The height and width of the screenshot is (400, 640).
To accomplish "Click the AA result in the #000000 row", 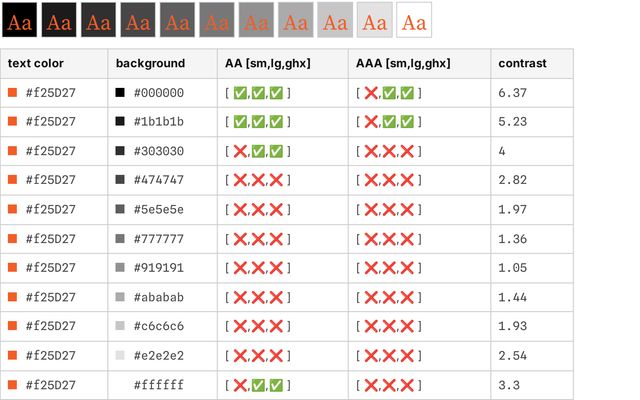I will coord(259,93).
